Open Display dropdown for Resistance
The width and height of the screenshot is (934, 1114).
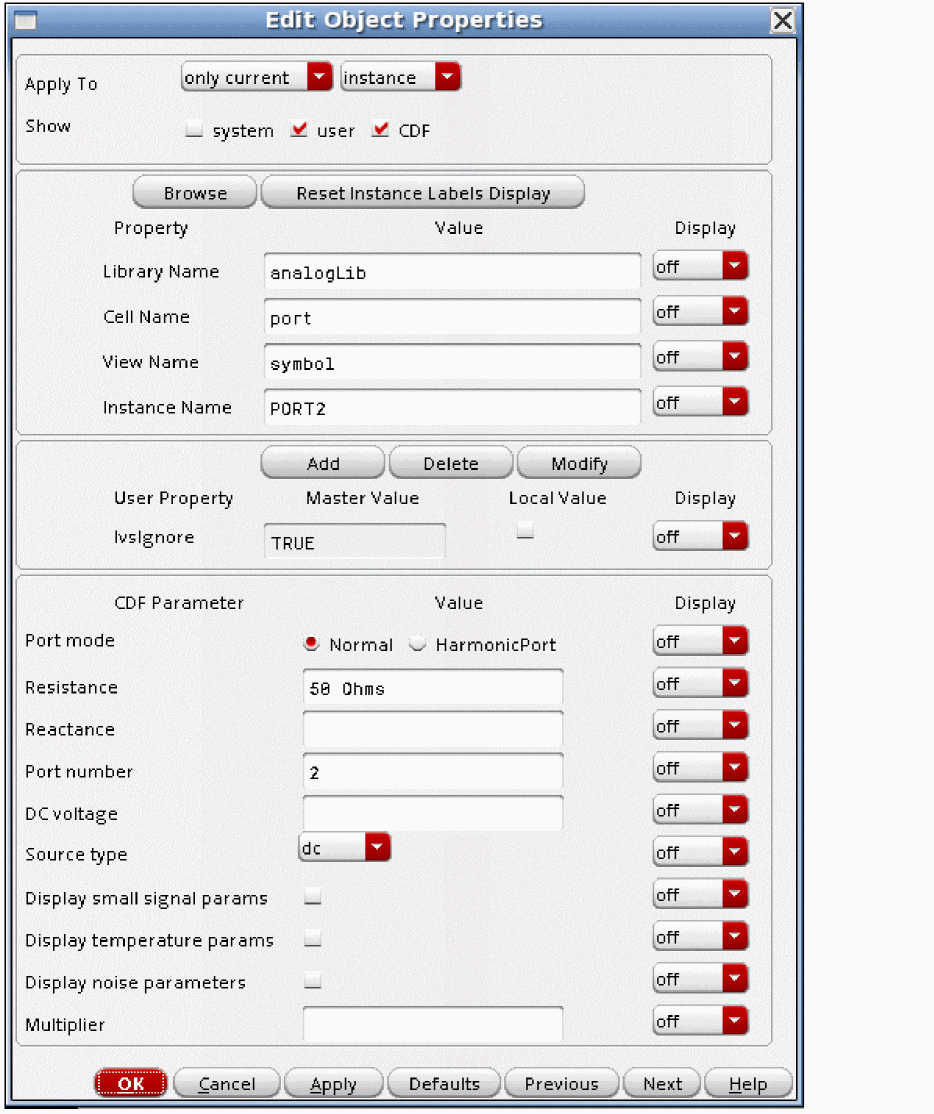[700, 685]
